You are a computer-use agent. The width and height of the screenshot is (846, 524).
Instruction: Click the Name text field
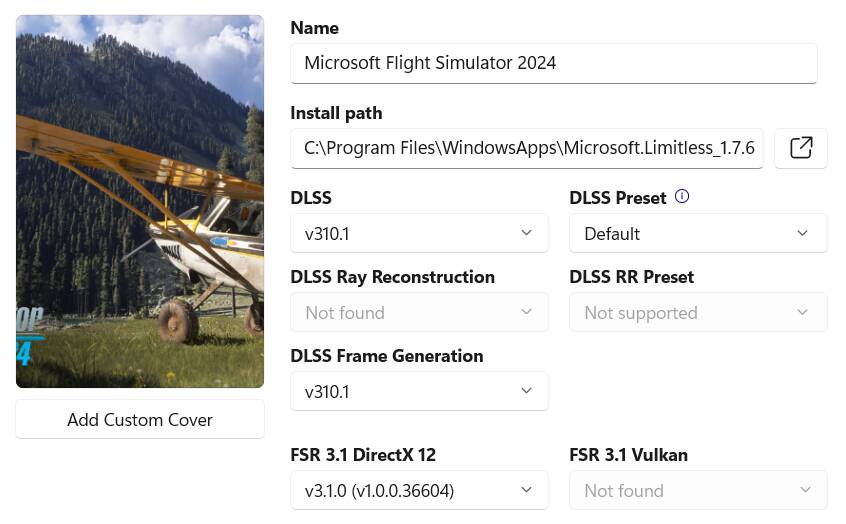point(553,63)
